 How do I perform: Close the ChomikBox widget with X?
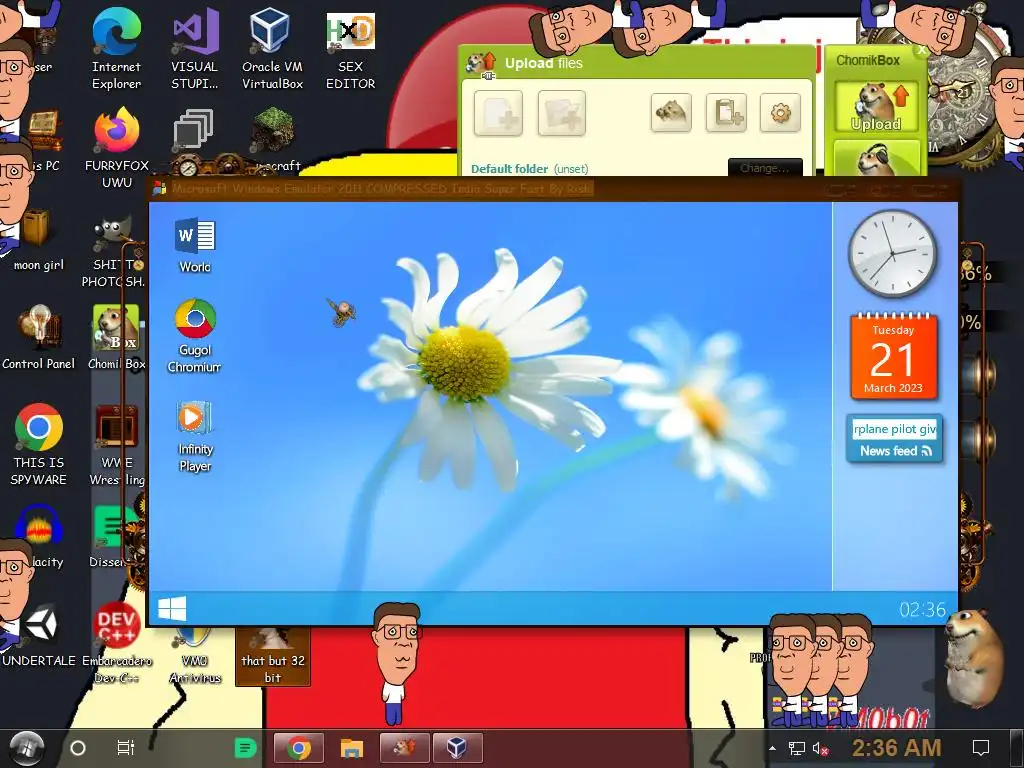pos(921,50)
